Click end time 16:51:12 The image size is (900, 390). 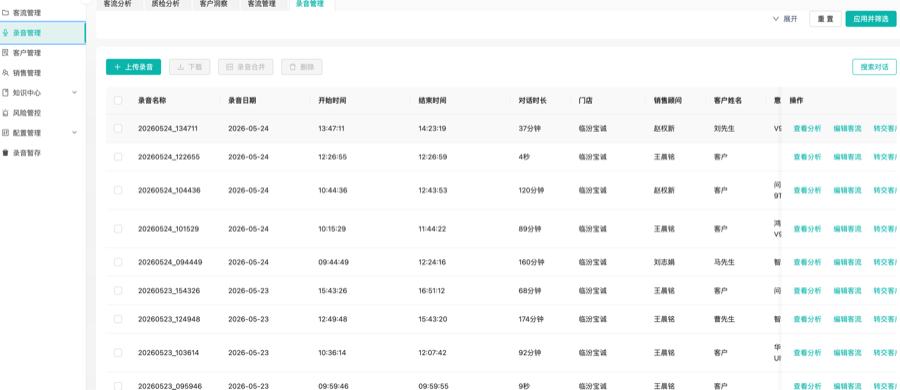tap(433, 291)
